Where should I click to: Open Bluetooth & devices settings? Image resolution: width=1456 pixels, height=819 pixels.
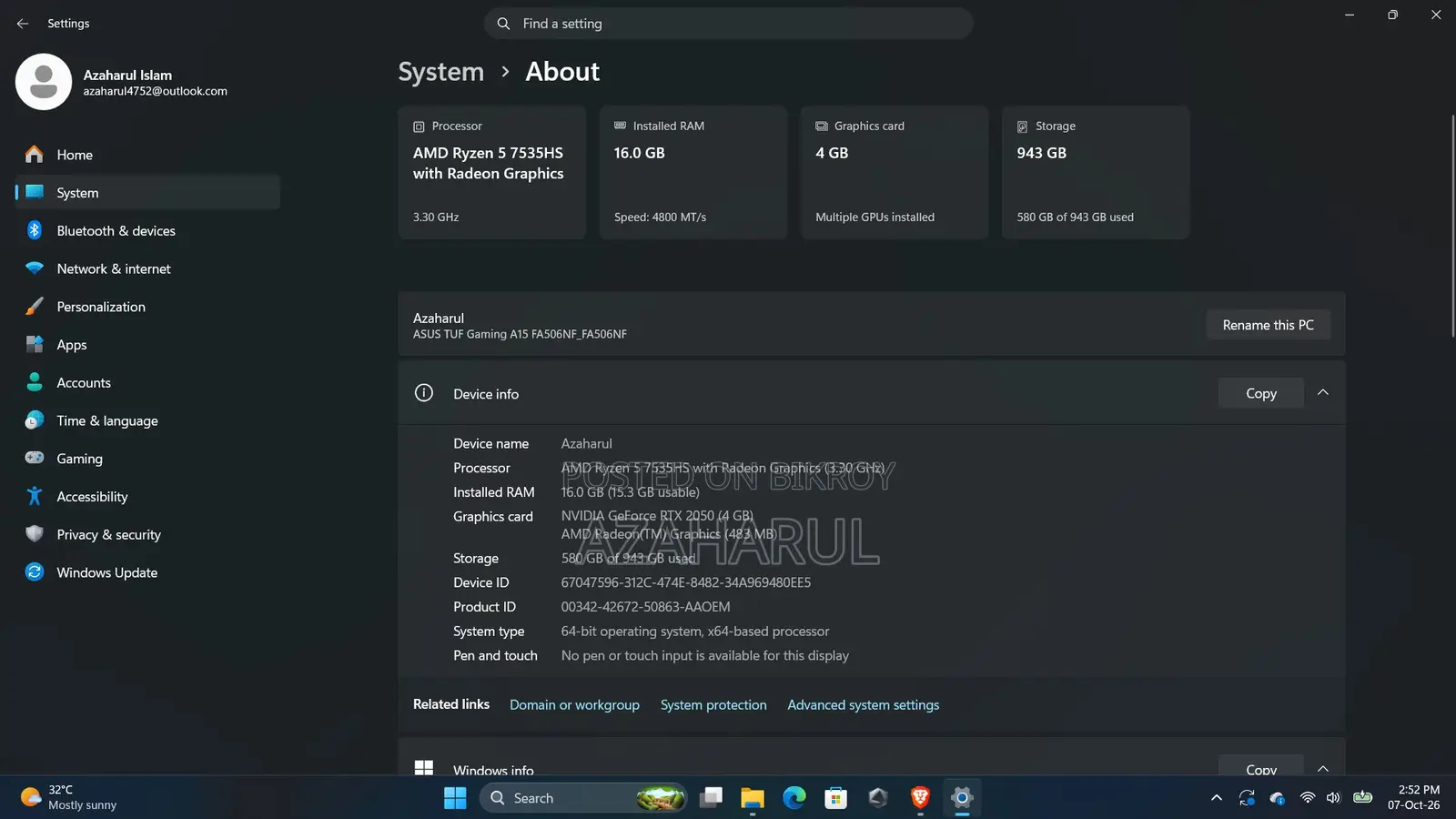[147, 231]
